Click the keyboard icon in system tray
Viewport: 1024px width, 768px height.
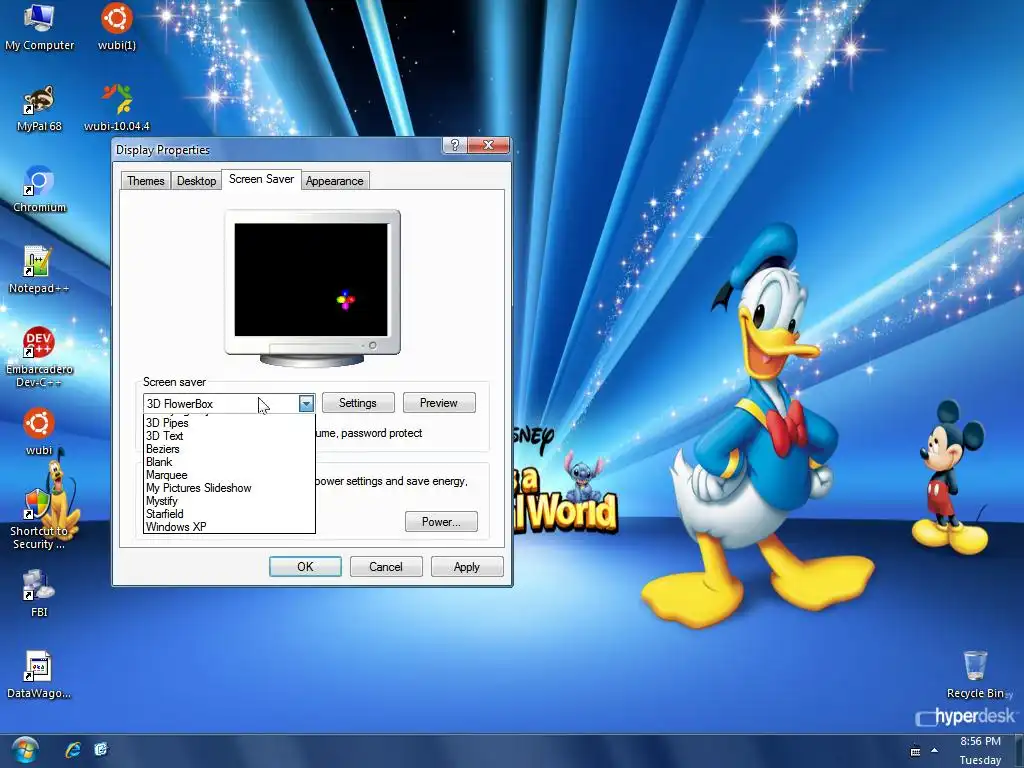point(916,752)
